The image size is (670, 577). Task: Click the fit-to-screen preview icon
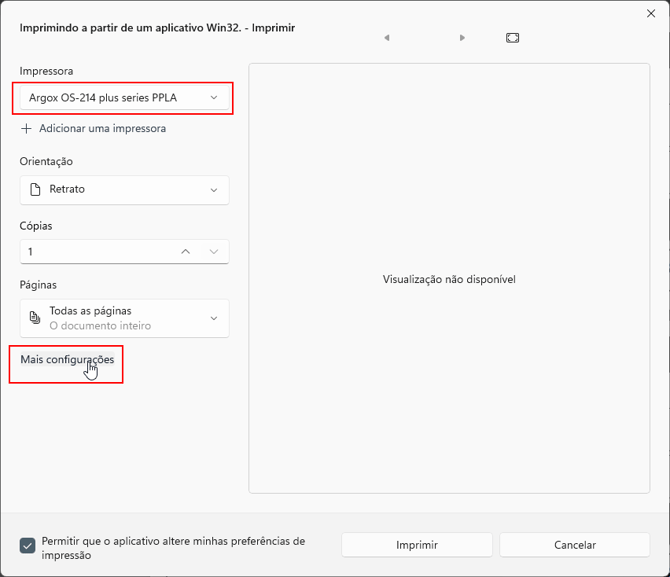(x=512, y=38)
